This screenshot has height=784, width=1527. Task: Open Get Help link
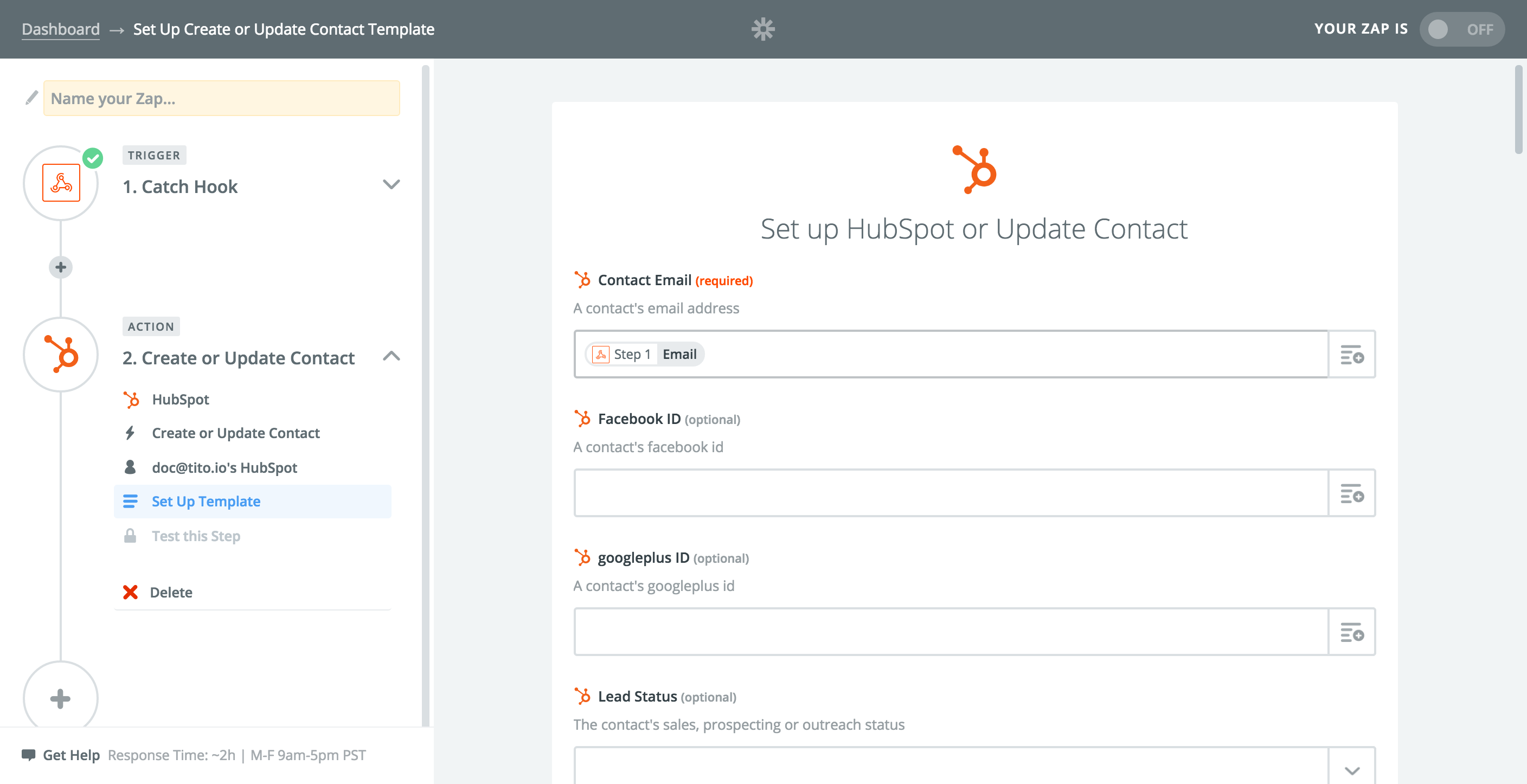[x=71, y=755]
